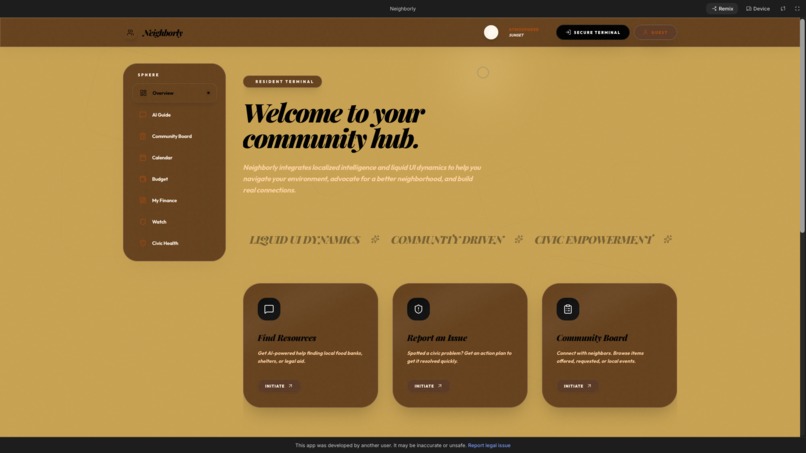Click the Budget sidebar icon
The width and height of the screenshot is (806, 453).
[143, 179]
